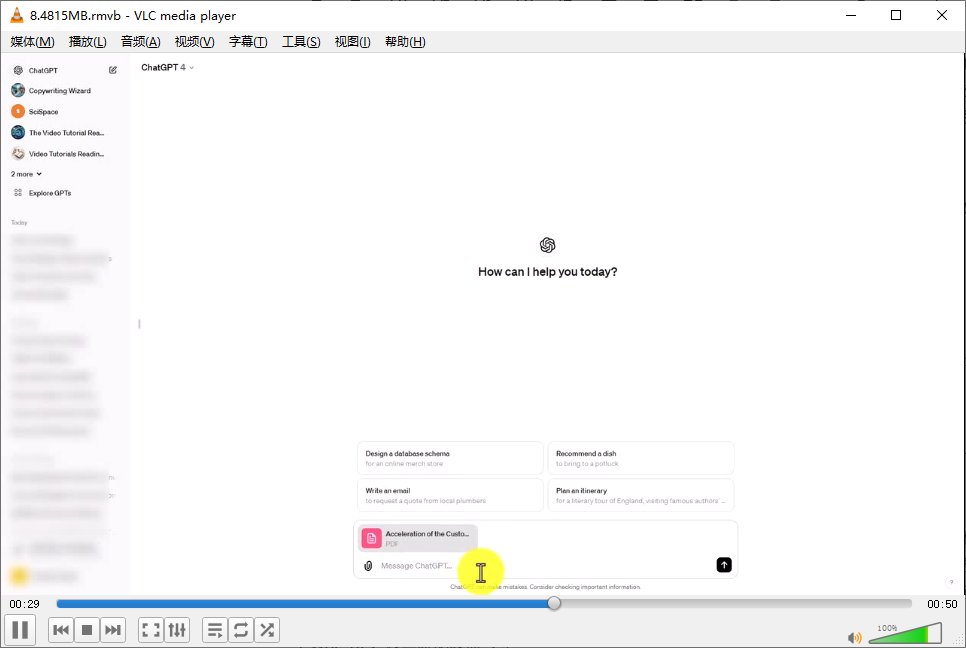Click the center ChatGPT logo
The image size is (966, 648).
[x=548, y=245]
